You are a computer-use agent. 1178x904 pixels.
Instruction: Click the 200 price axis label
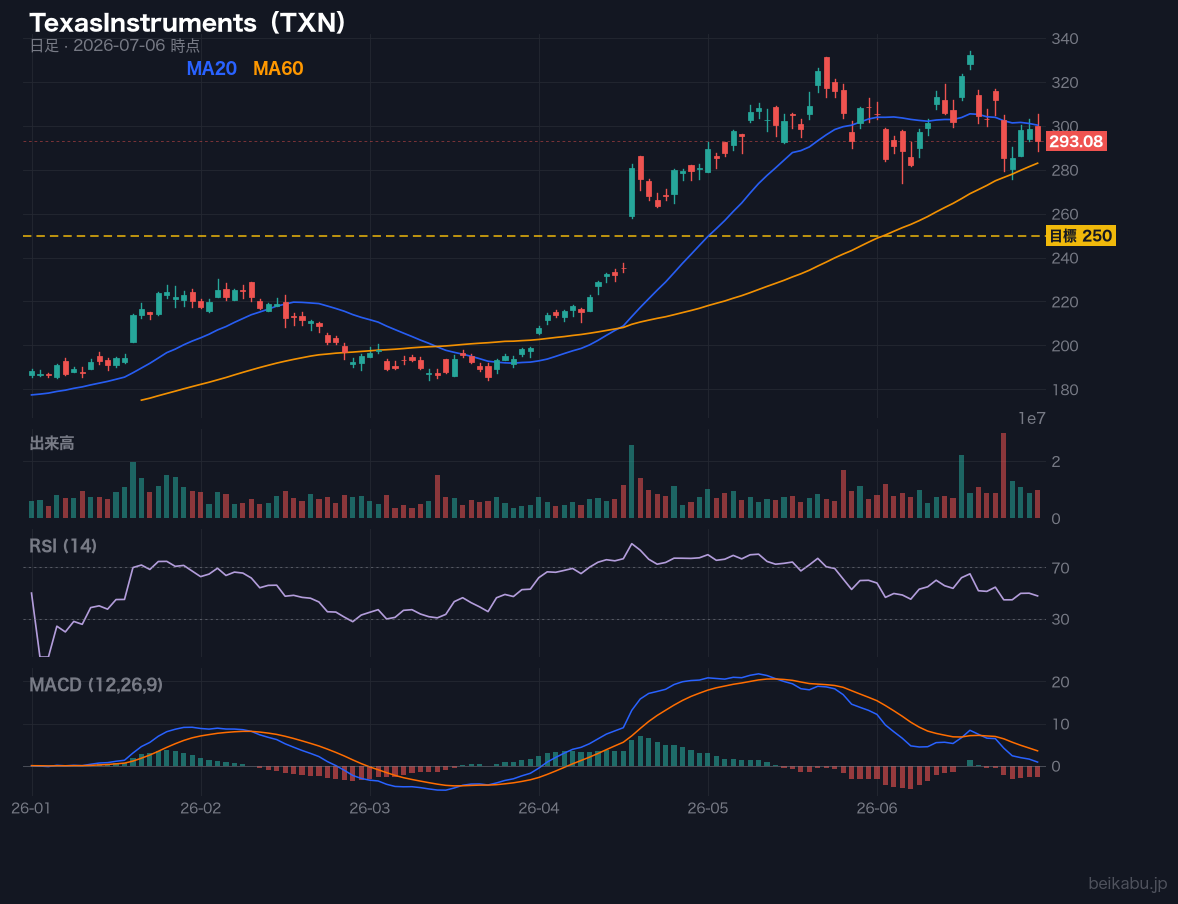[1065, 346]
